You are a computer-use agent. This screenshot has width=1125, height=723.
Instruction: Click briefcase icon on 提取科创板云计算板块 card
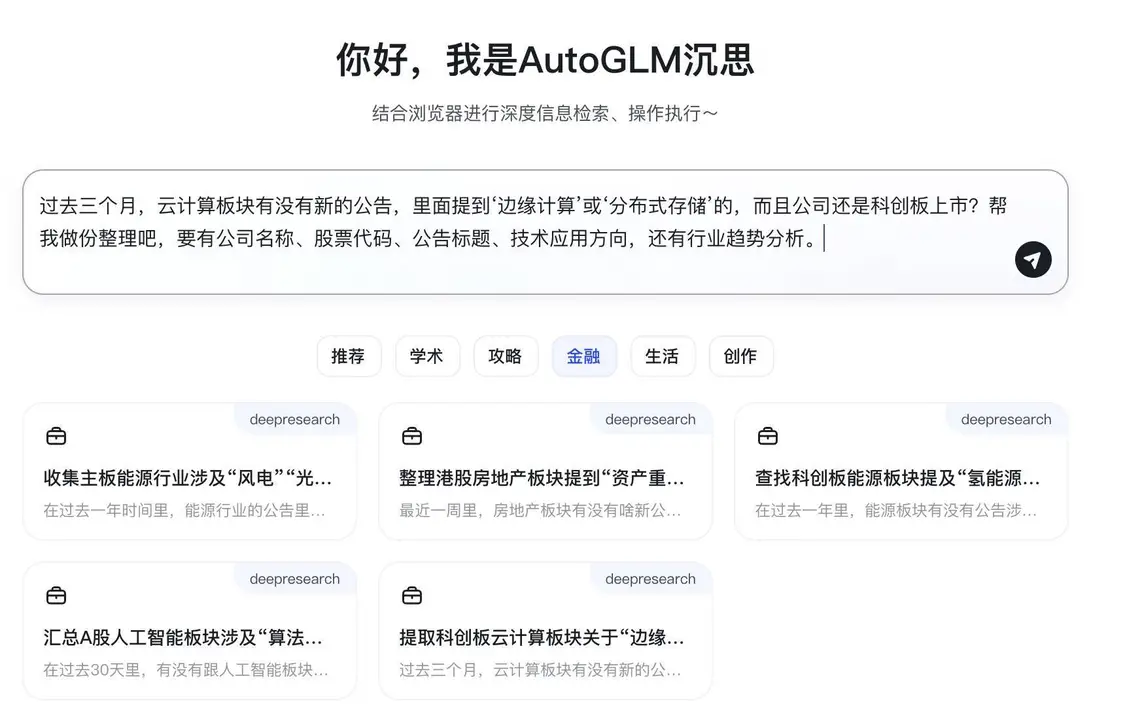[412, 595]
